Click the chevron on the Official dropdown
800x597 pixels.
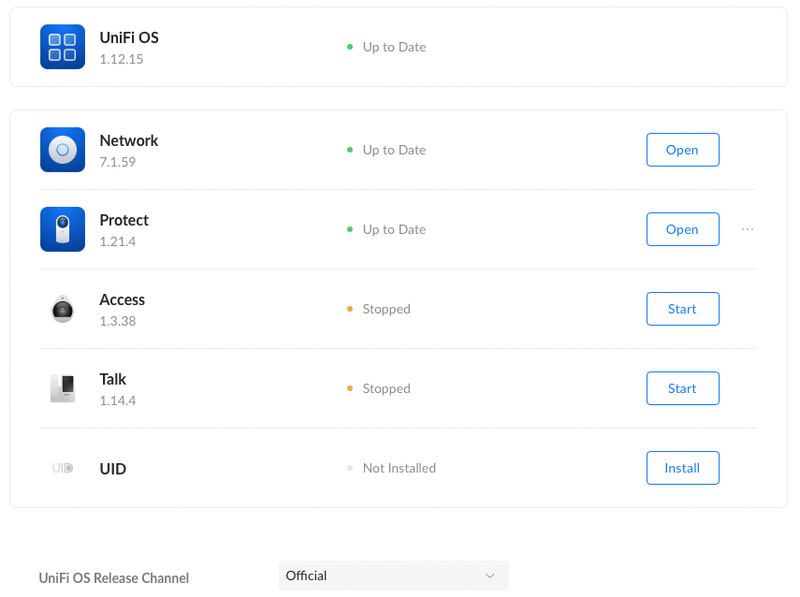pyautogui.click(x=490, y=576)
